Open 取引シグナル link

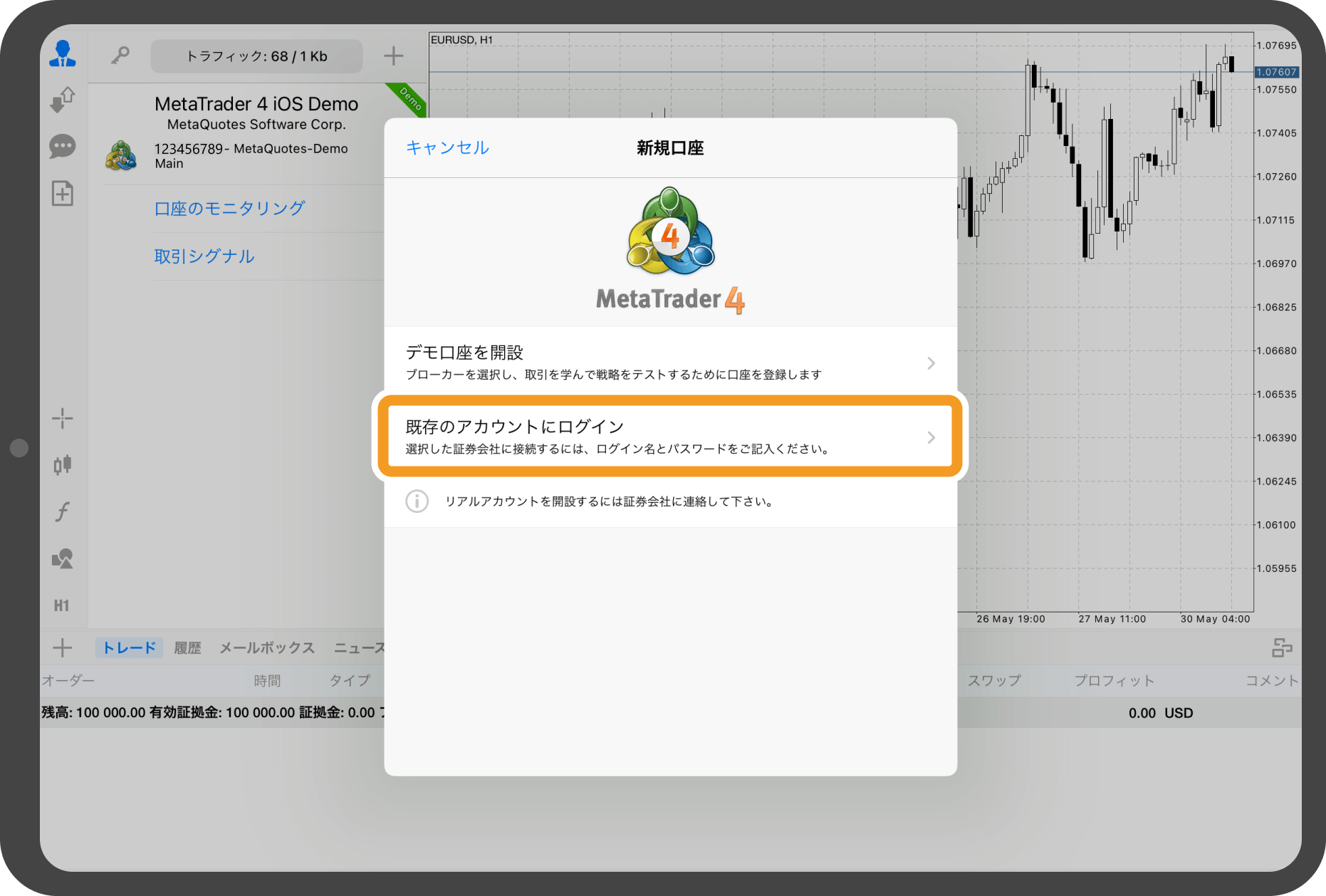point(204,256)
